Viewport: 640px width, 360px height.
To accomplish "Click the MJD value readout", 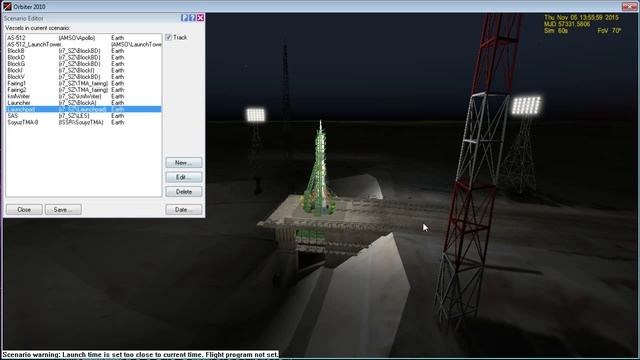I will pyautogui.click(x=567, y=24).
